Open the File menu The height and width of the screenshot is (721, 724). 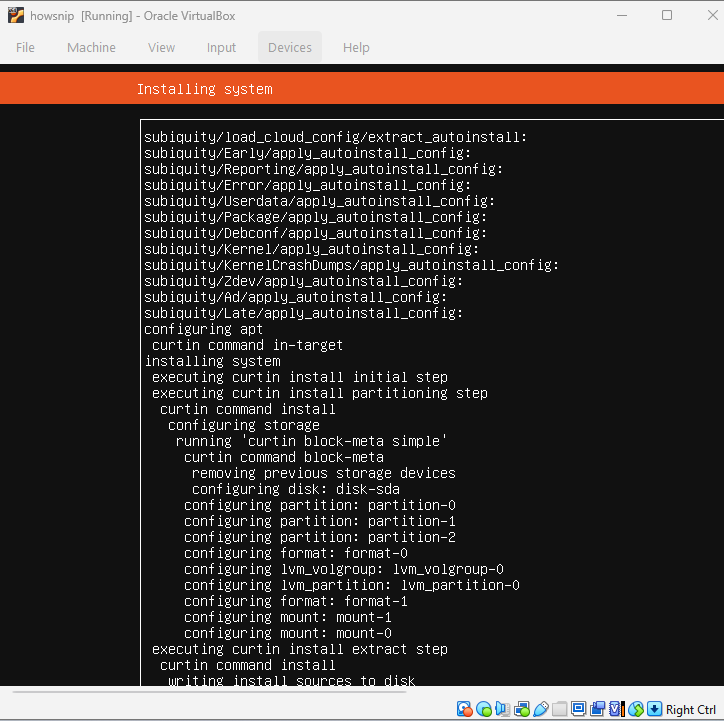(25, 48)
